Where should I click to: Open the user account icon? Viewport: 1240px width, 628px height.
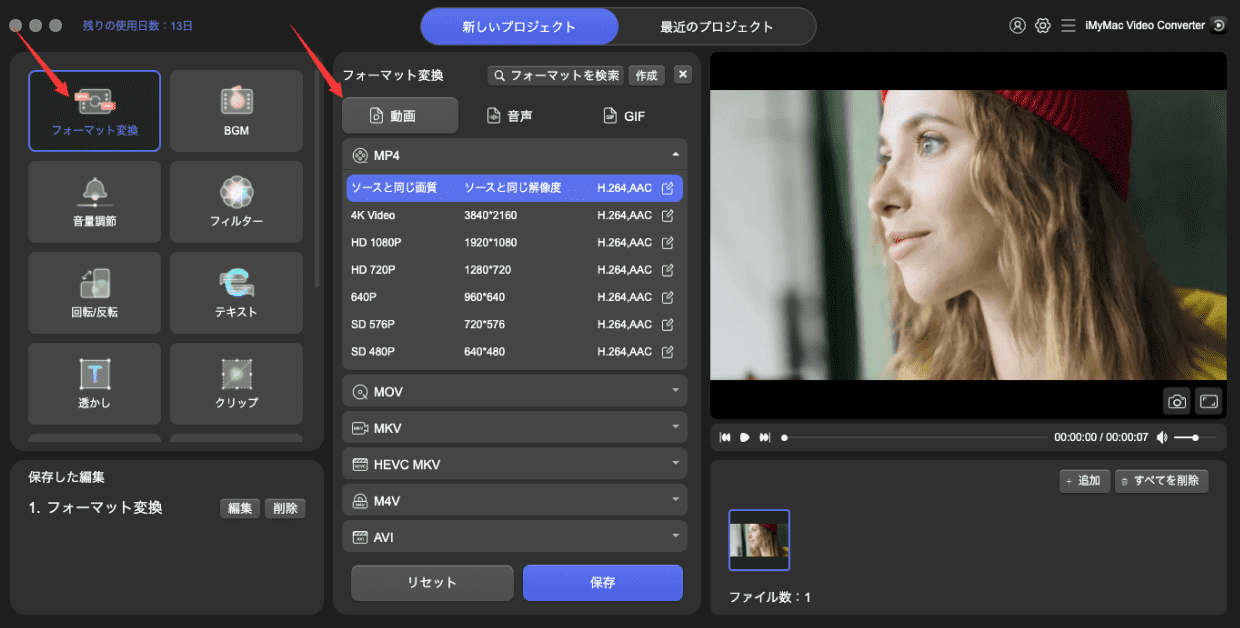(x=1018, y=26)
